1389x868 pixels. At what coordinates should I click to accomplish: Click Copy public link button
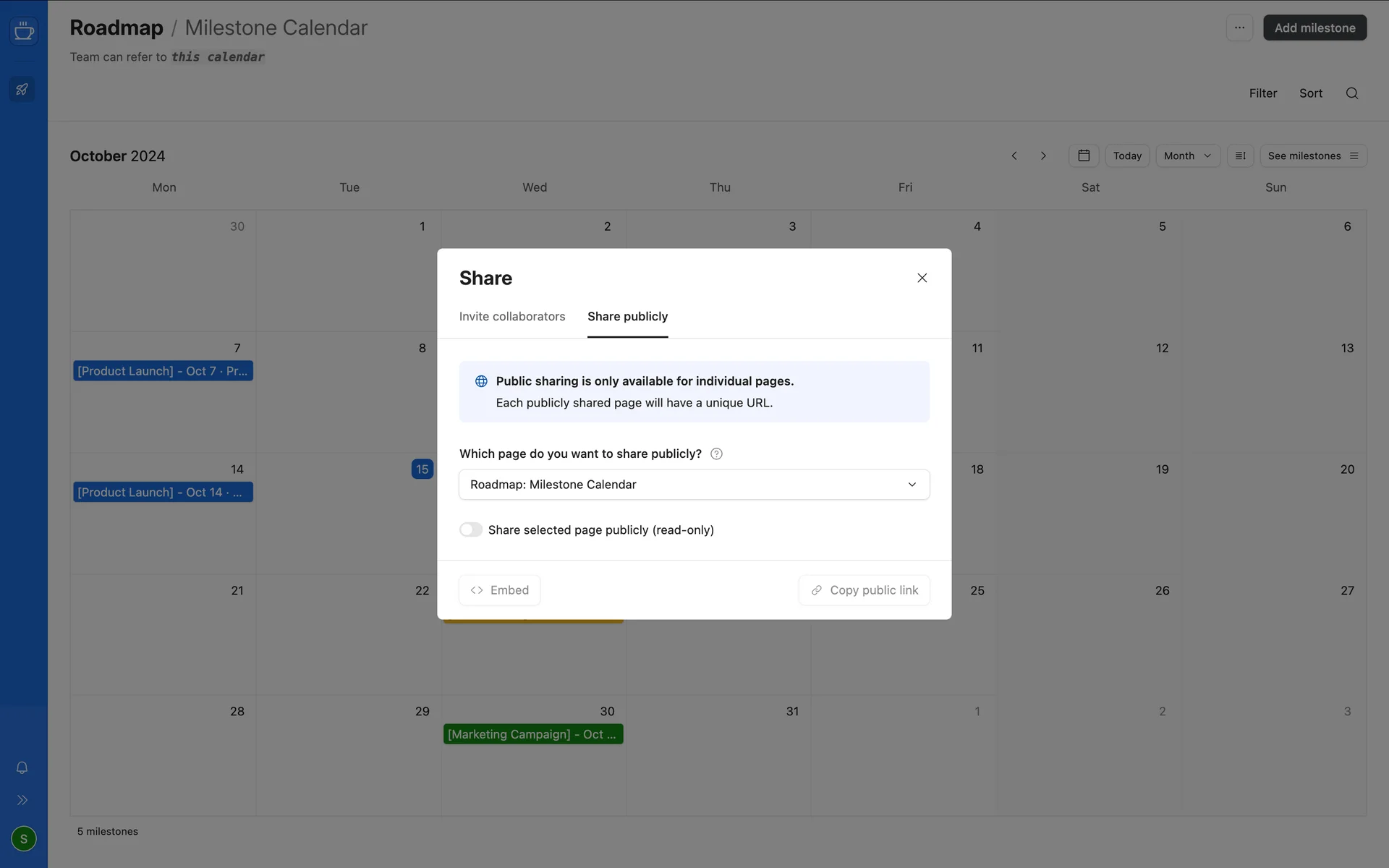point(864,590)
